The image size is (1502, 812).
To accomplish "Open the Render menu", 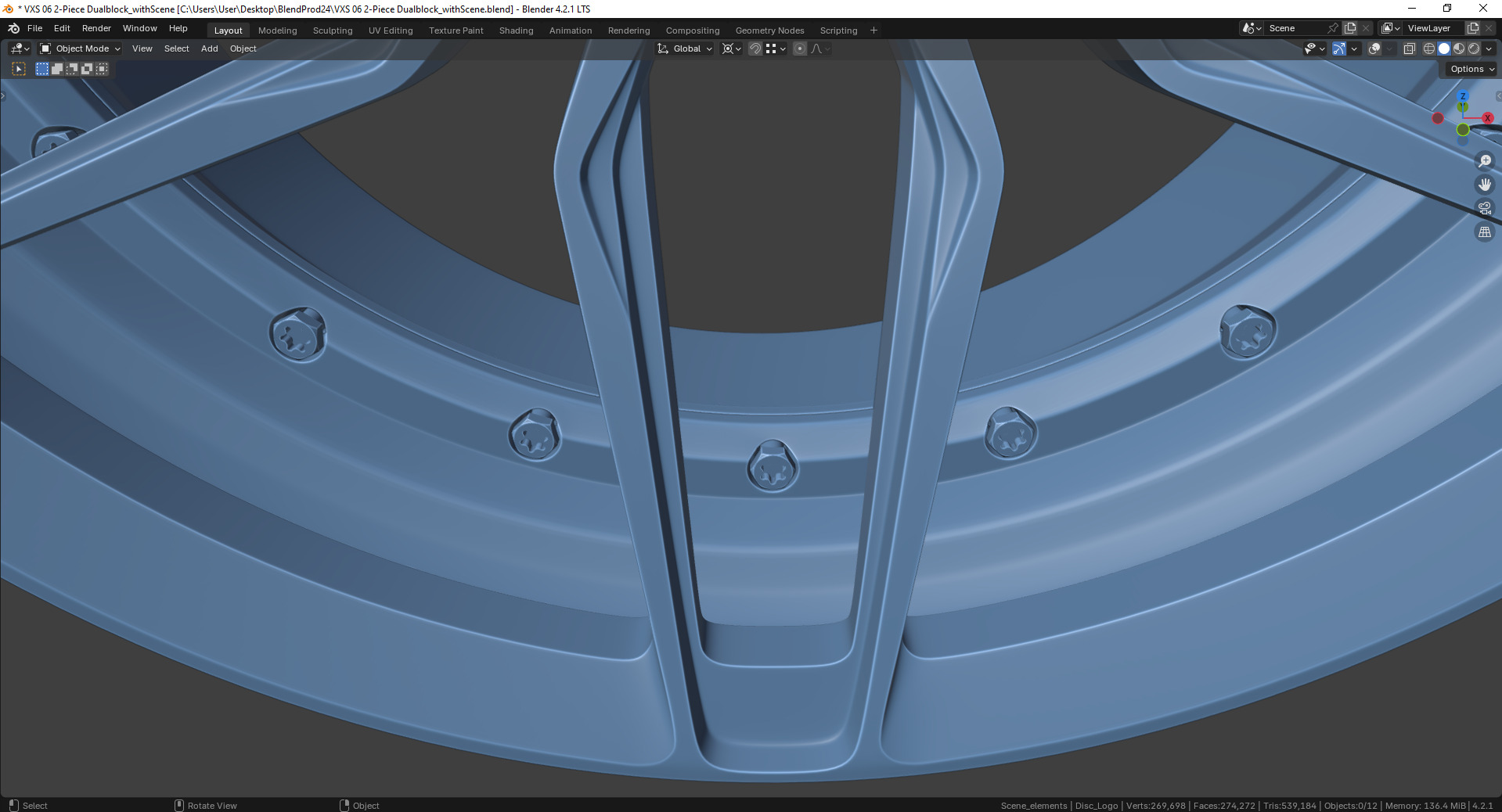I will coord(96,28).
